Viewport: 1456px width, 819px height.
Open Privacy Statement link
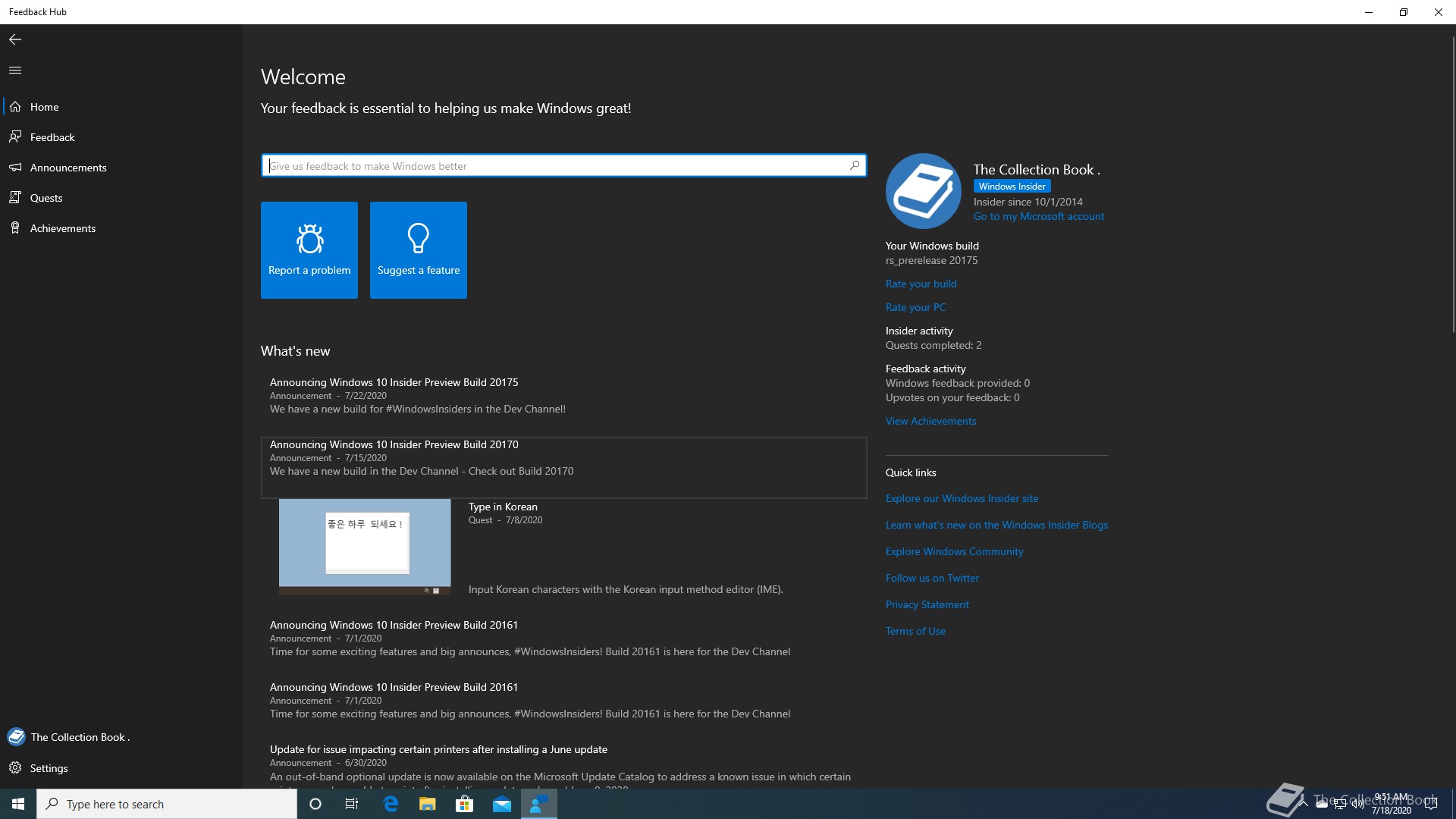pos(927,604)
